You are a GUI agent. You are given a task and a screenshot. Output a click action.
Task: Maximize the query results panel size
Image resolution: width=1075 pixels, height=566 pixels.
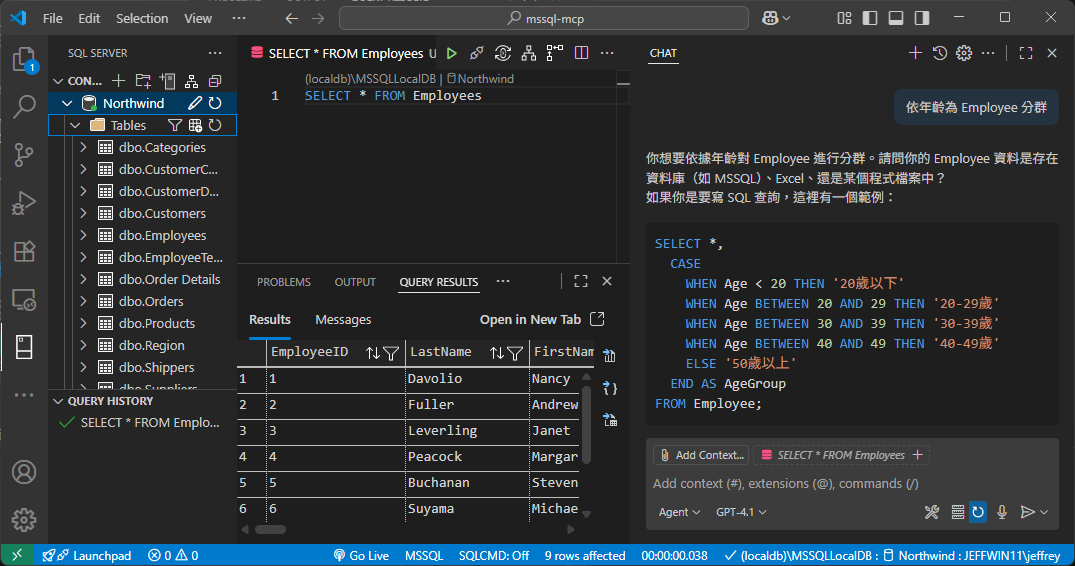581,281
